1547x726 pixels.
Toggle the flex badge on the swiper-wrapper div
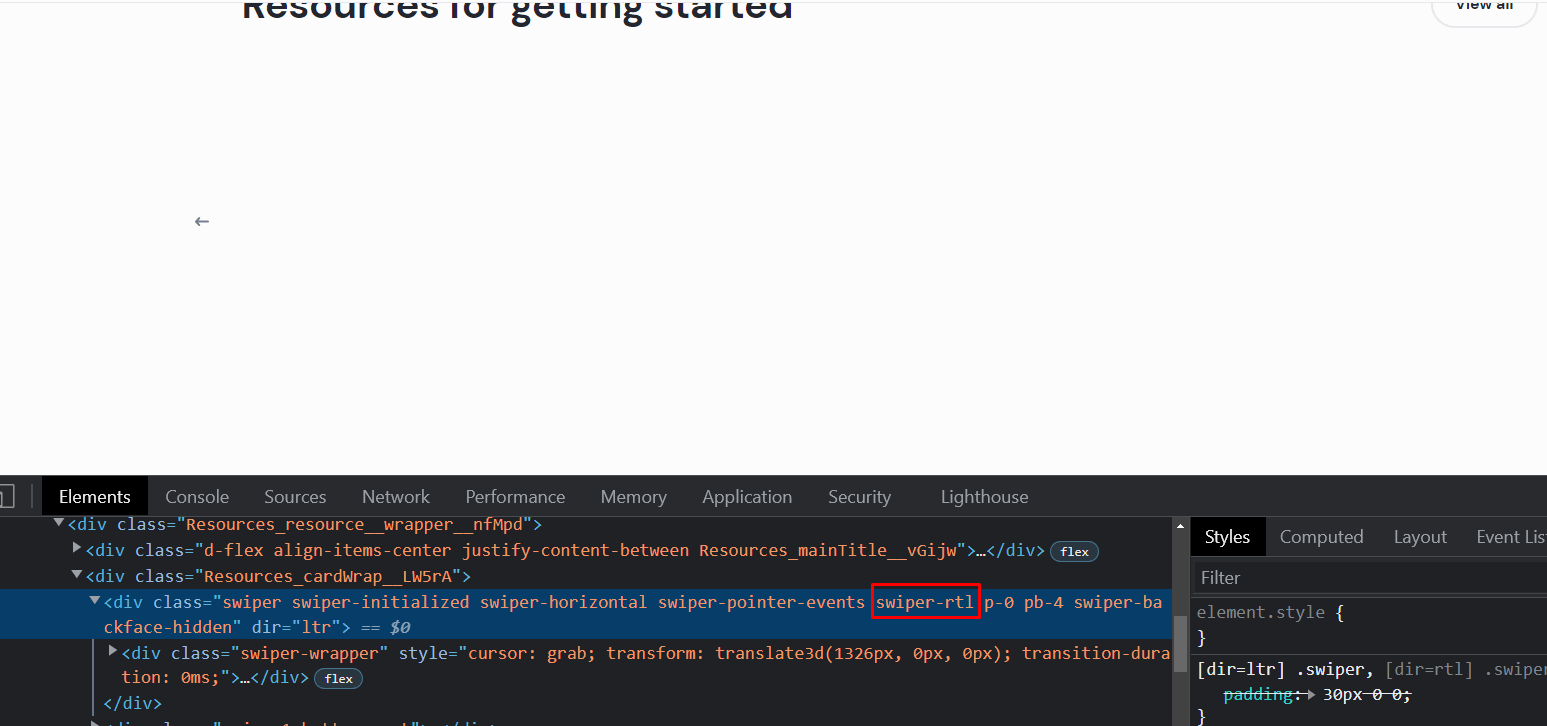pyautogui.click(x=338, y=678)
